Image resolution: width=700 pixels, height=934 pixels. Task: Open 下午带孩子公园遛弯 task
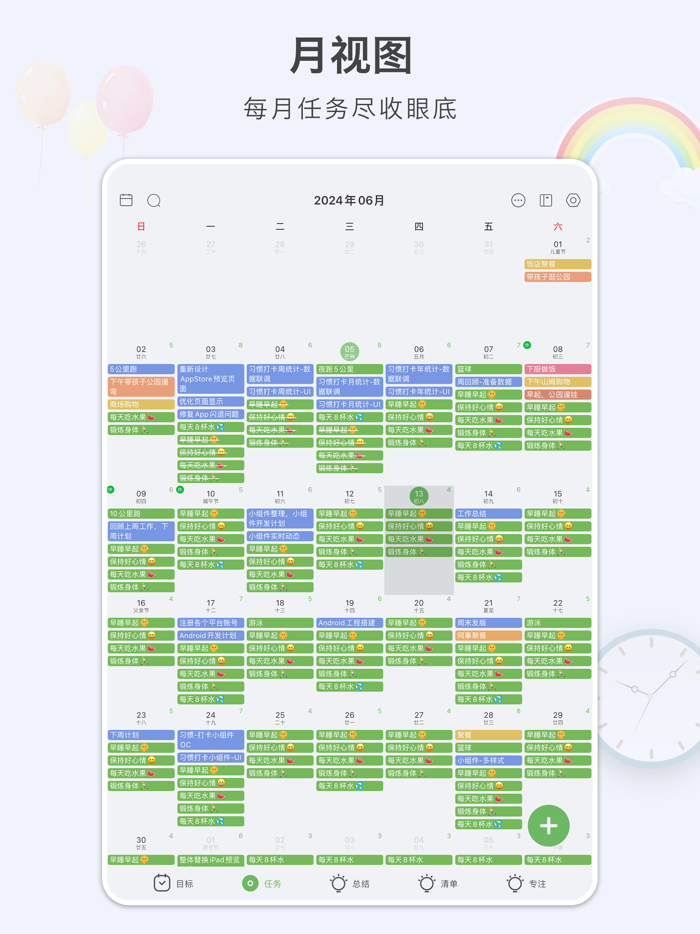(141, 387)
